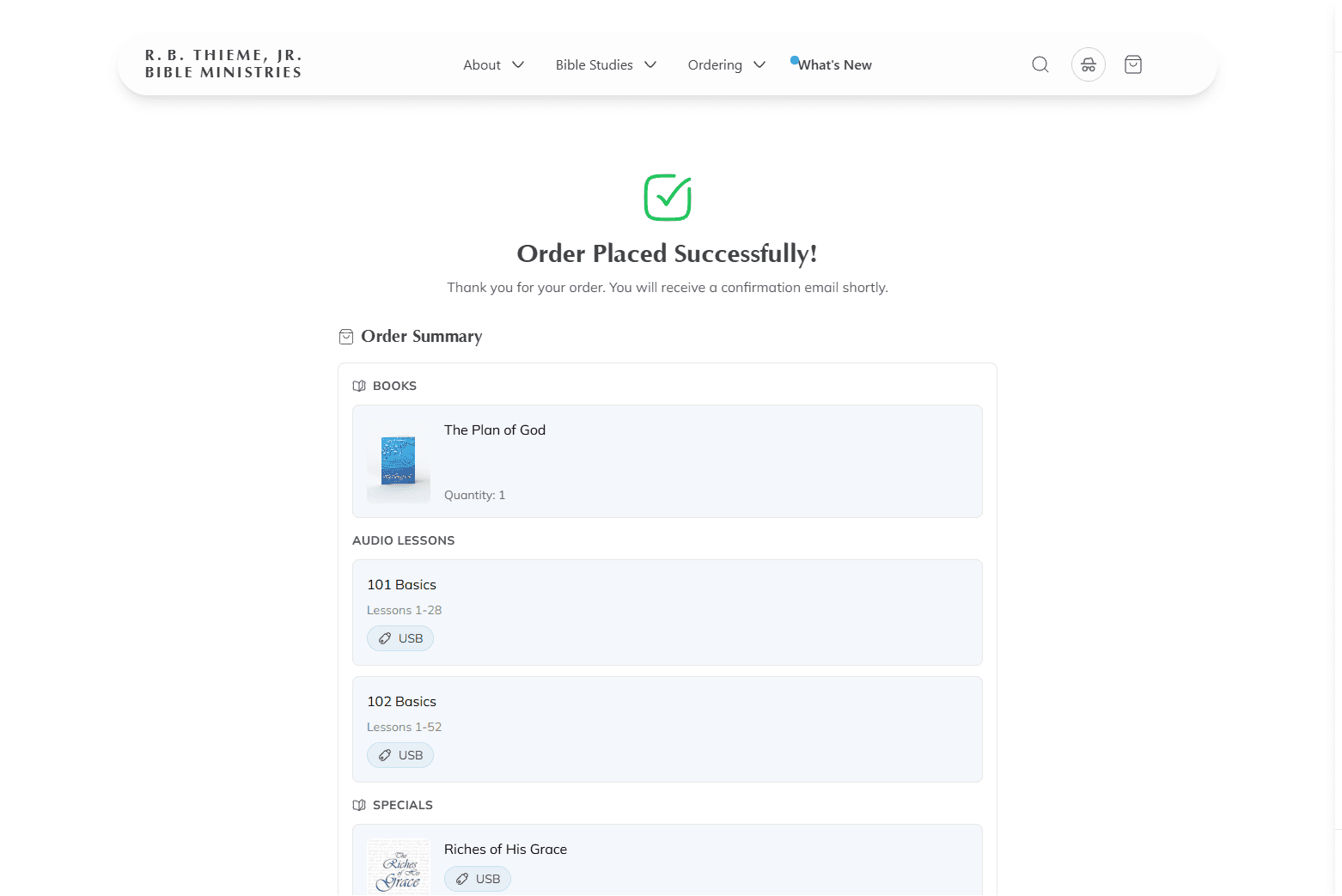The height and width of the screenshot is (896, 1342).
Task: Go to homepage via R.B. Thieme logo
Action: 223,63
